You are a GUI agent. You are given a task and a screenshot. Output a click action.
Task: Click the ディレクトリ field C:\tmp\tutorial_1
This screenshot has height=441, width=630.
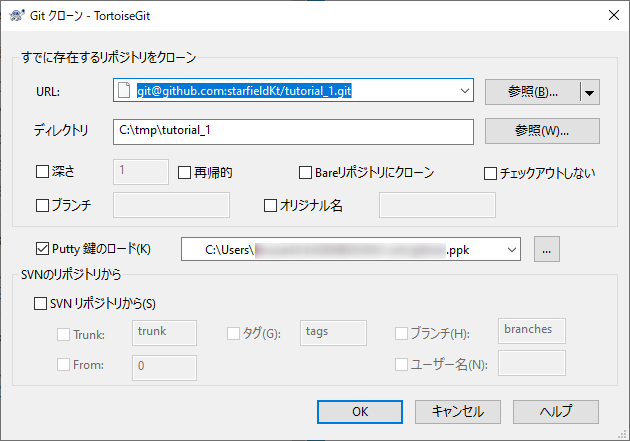pyautogui.click(x=293, y=132)
